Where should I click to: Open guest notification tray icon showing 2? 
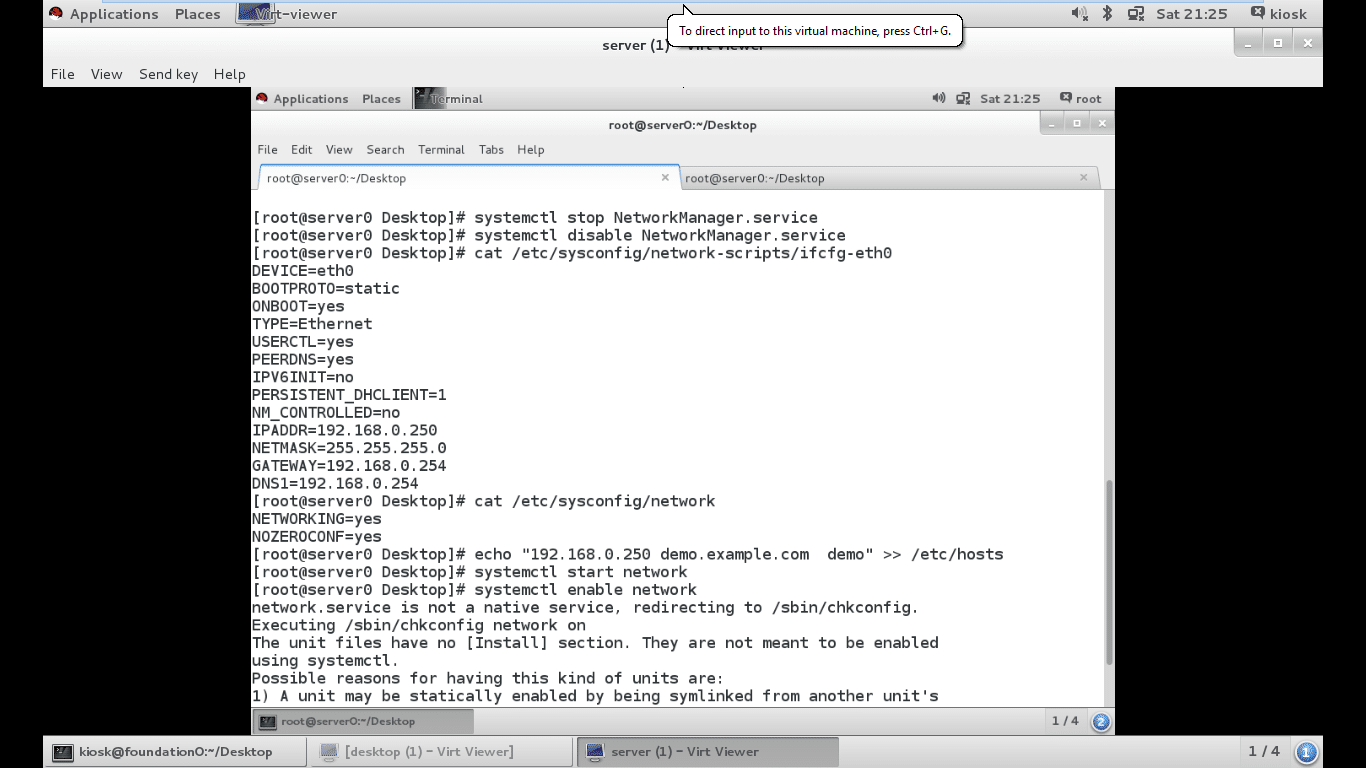click(1101, 721)
